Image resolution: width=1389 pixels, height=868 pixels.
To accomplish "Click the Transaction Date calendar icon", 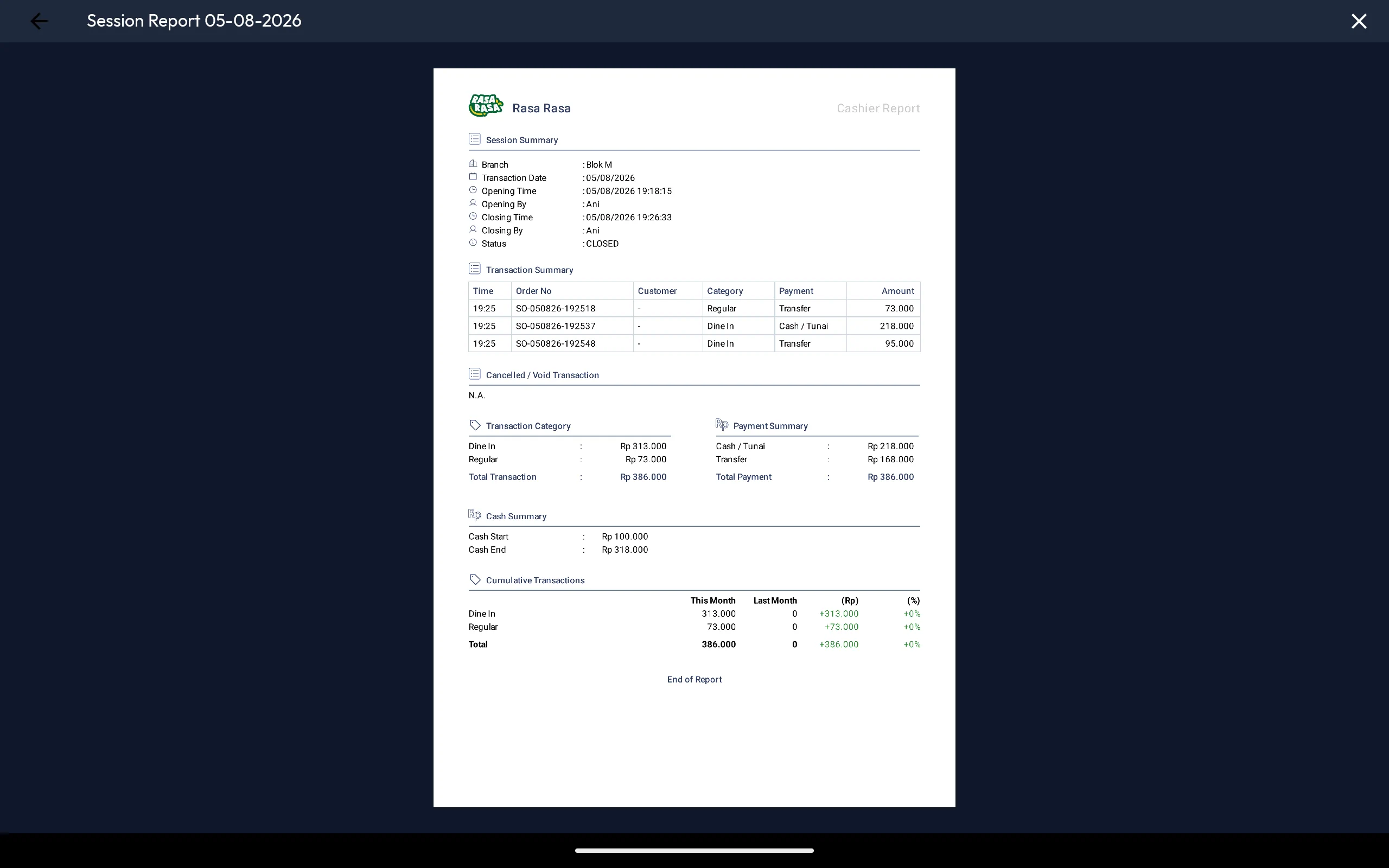I will pyautogui.click(x=473, y=177).
